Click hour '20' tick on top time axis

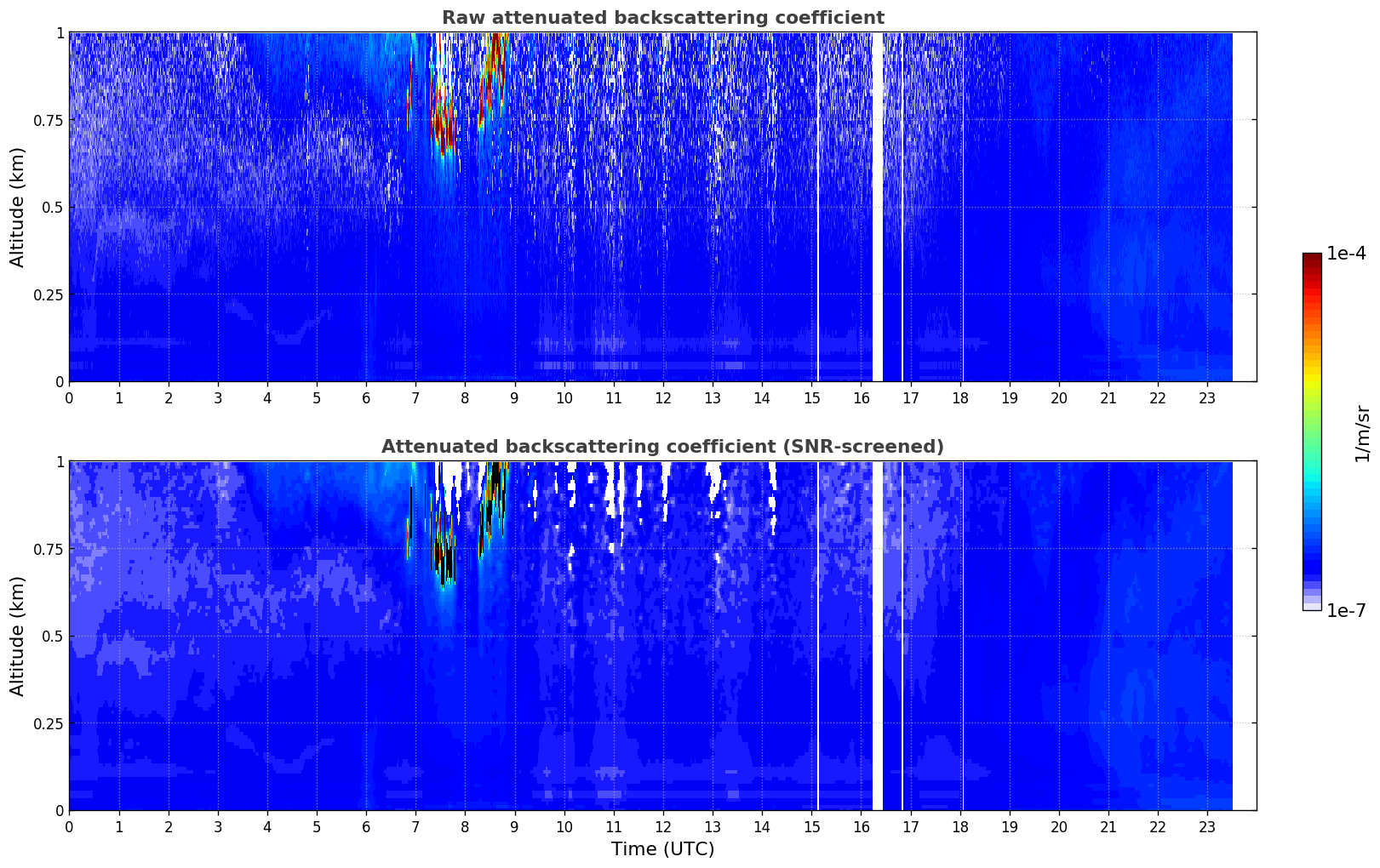click(1059, 397)
